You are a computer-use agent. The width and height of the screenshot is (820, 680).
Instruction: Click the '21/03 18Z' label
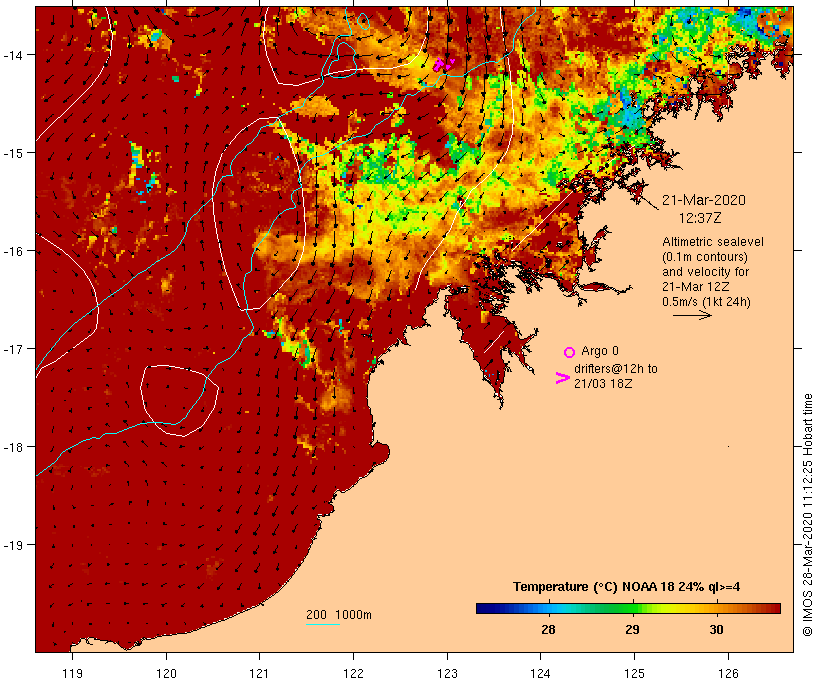click(603, 383)
